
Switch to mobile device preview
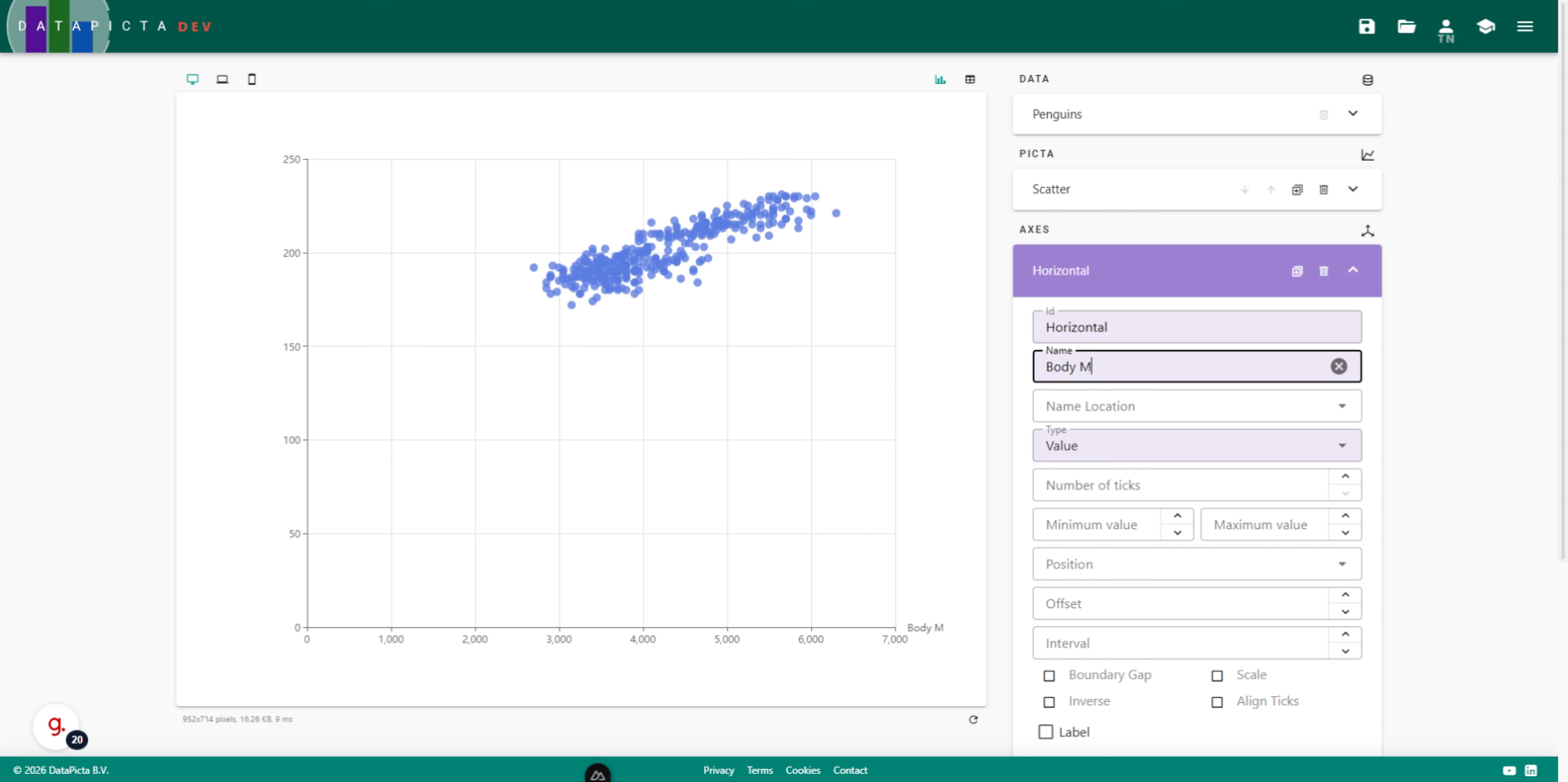pos(252,79)
